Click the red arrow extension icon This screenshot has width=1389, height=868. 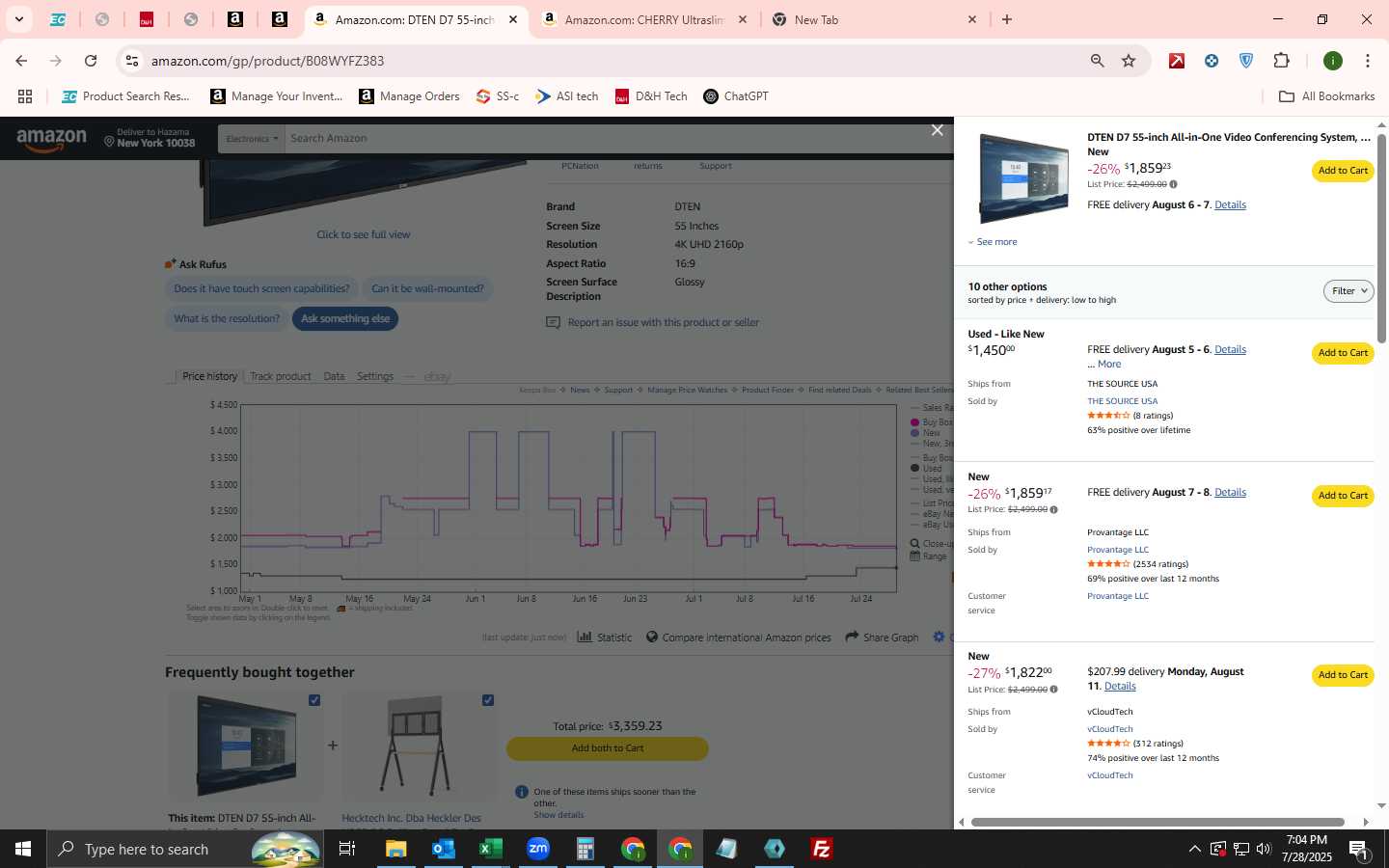1177,61
